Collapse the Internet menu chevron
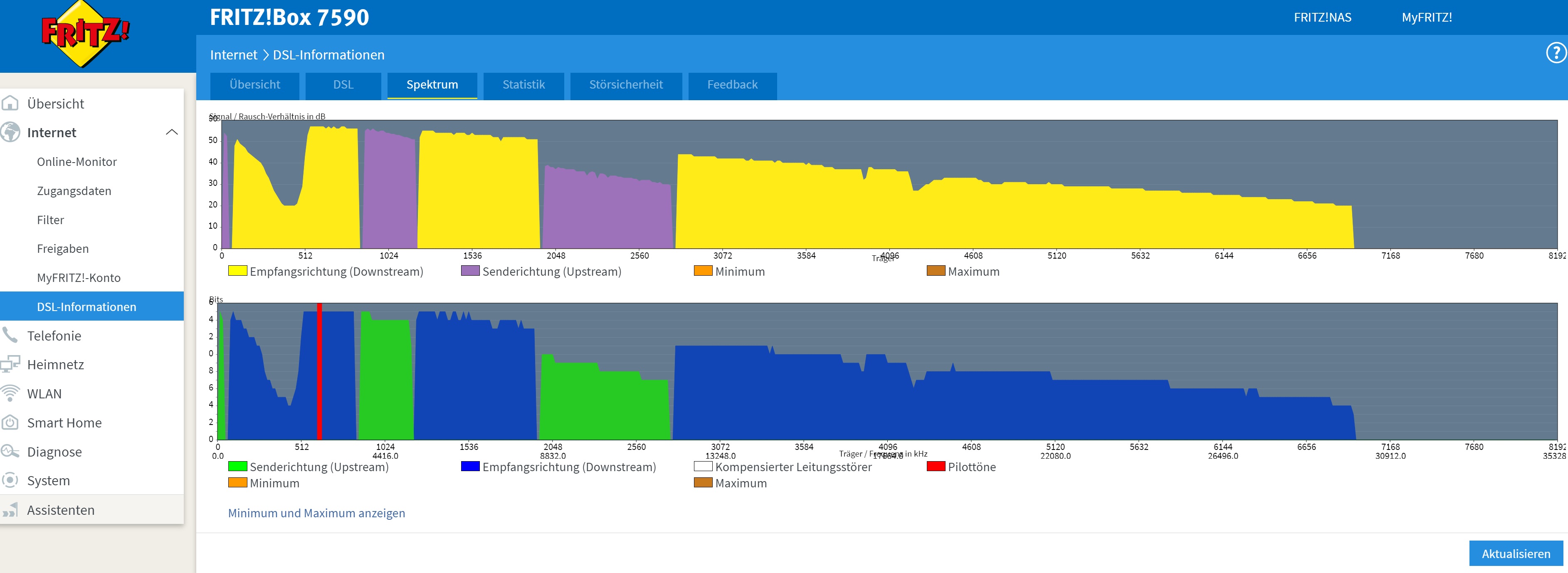Screen dimensions: 1568x573 pyautogui.click(x=172, y=132)
